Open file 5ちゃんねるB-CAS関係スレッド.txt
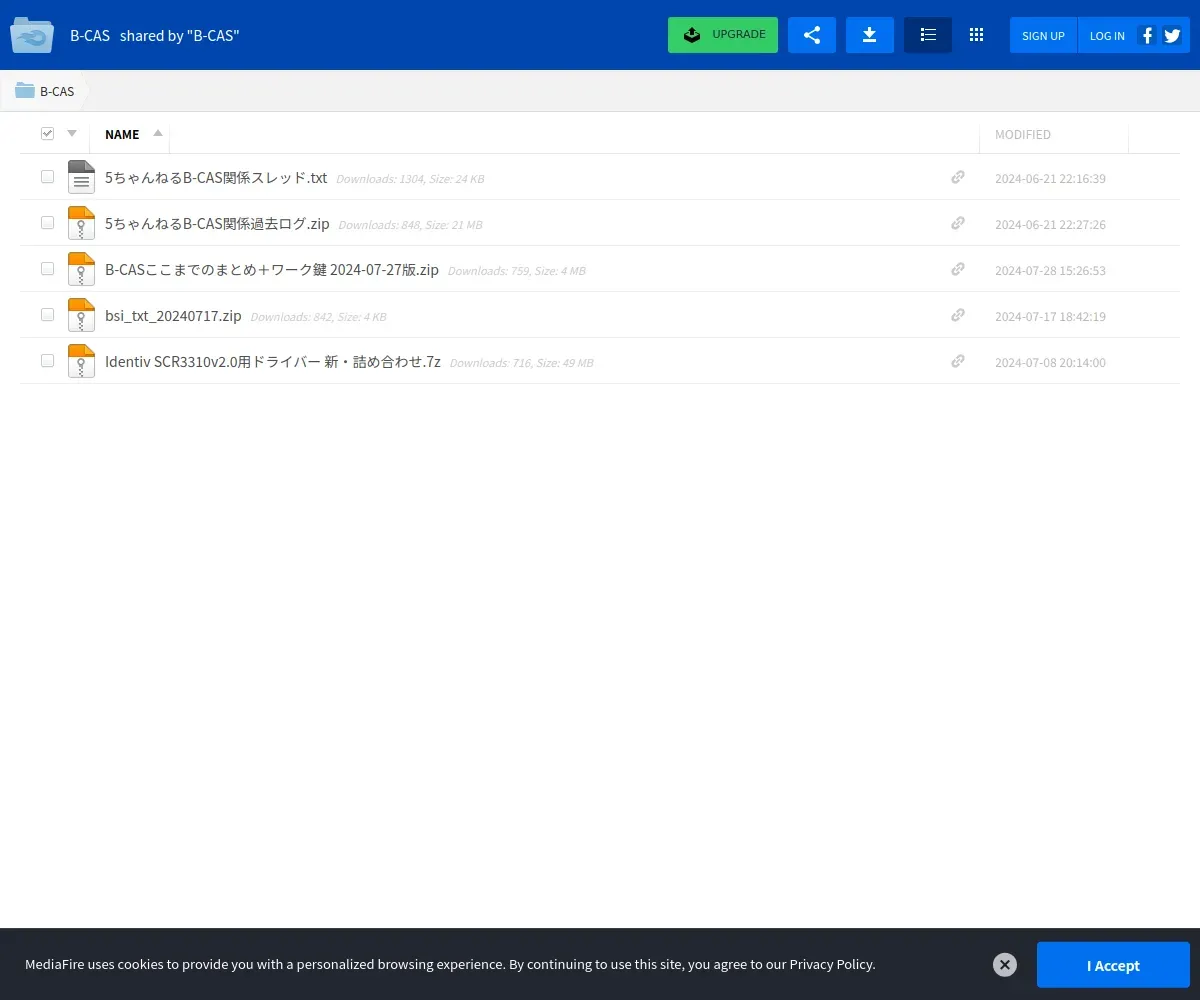The image size is (1200, 1000). [x=216, y=178]
